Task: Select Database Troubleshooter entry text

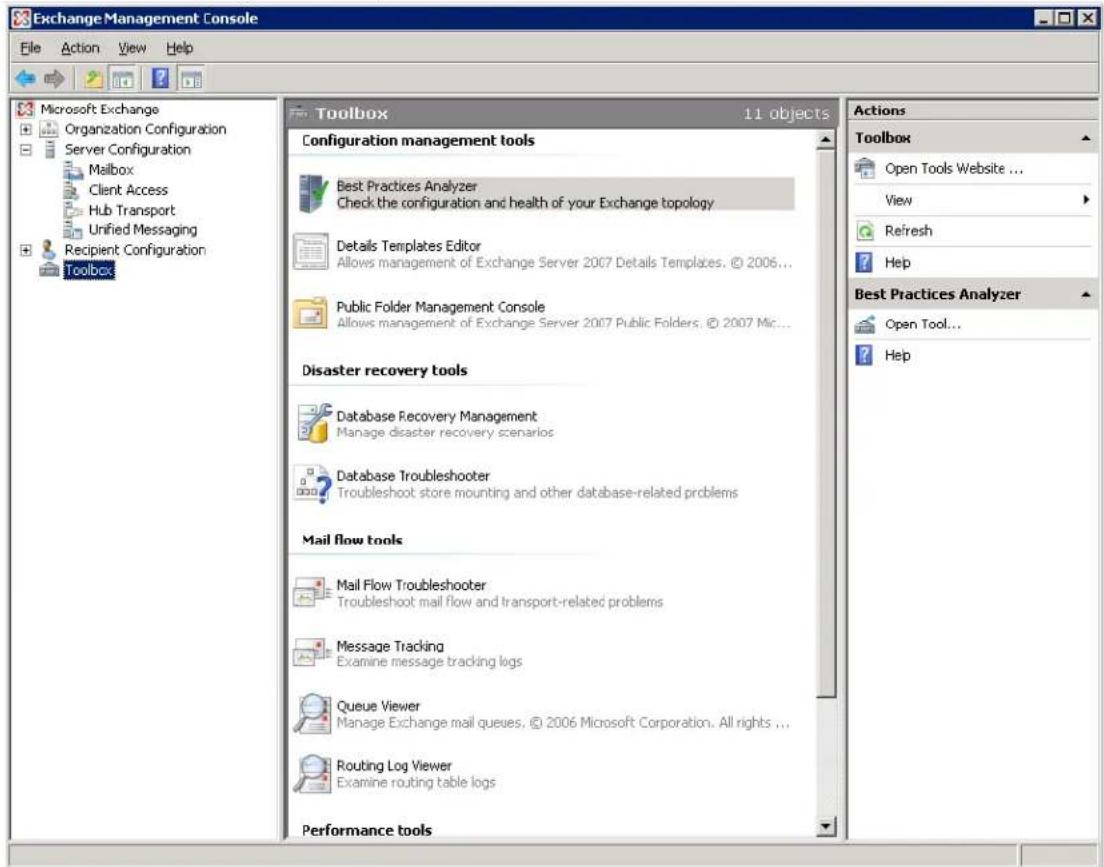Action: point(413,476)
